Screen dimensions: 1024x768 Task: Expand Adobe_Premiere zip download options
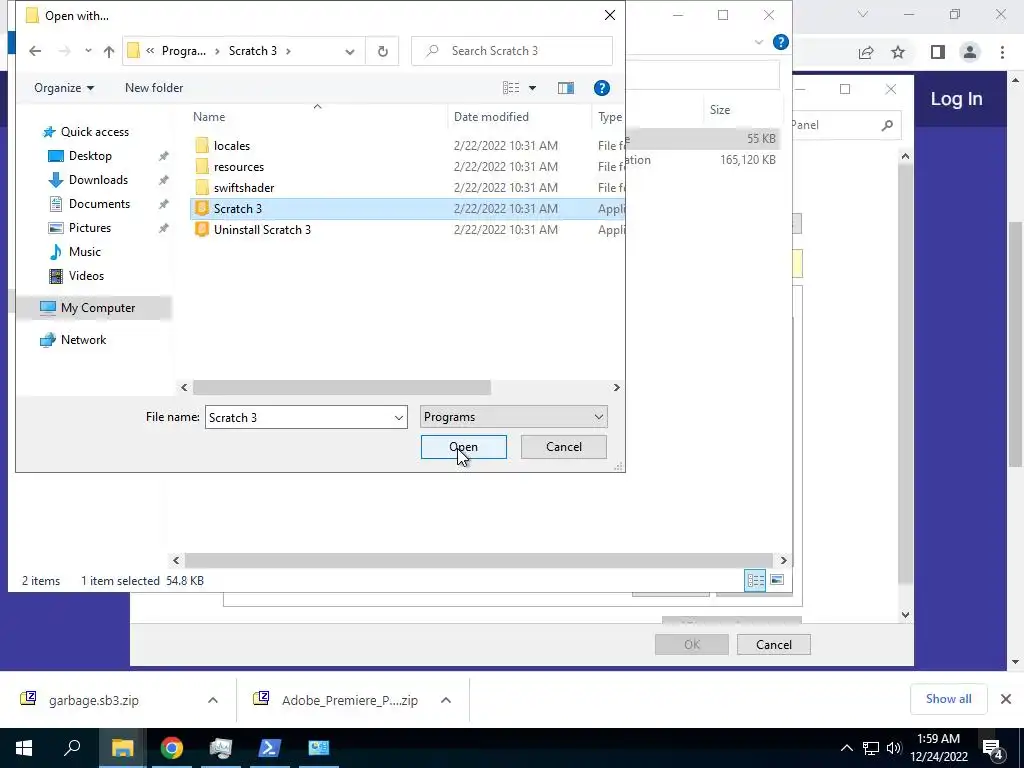click(446, 700)
